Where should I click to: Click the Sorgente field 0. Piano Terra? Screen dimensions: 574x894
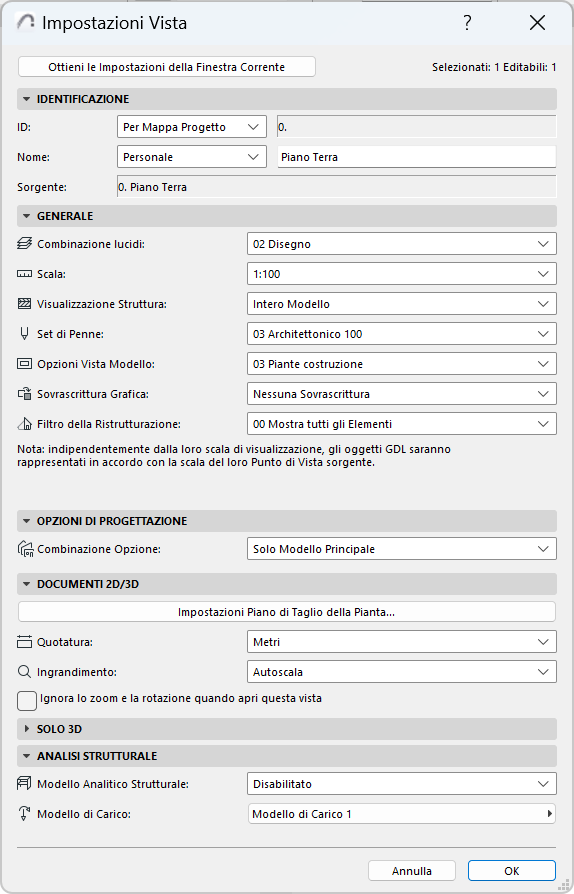pos(336,187)
